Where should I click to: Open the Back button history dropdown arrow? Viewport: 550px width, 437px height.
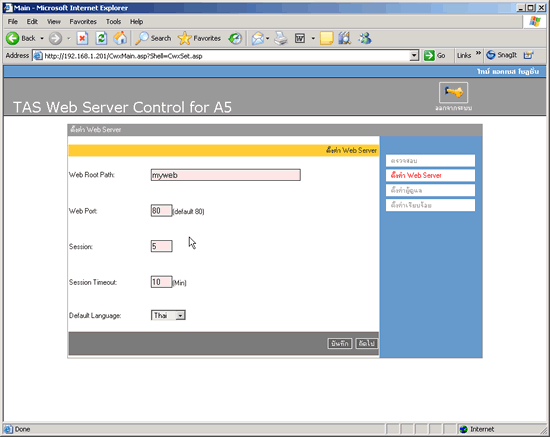tap(42, 38)
